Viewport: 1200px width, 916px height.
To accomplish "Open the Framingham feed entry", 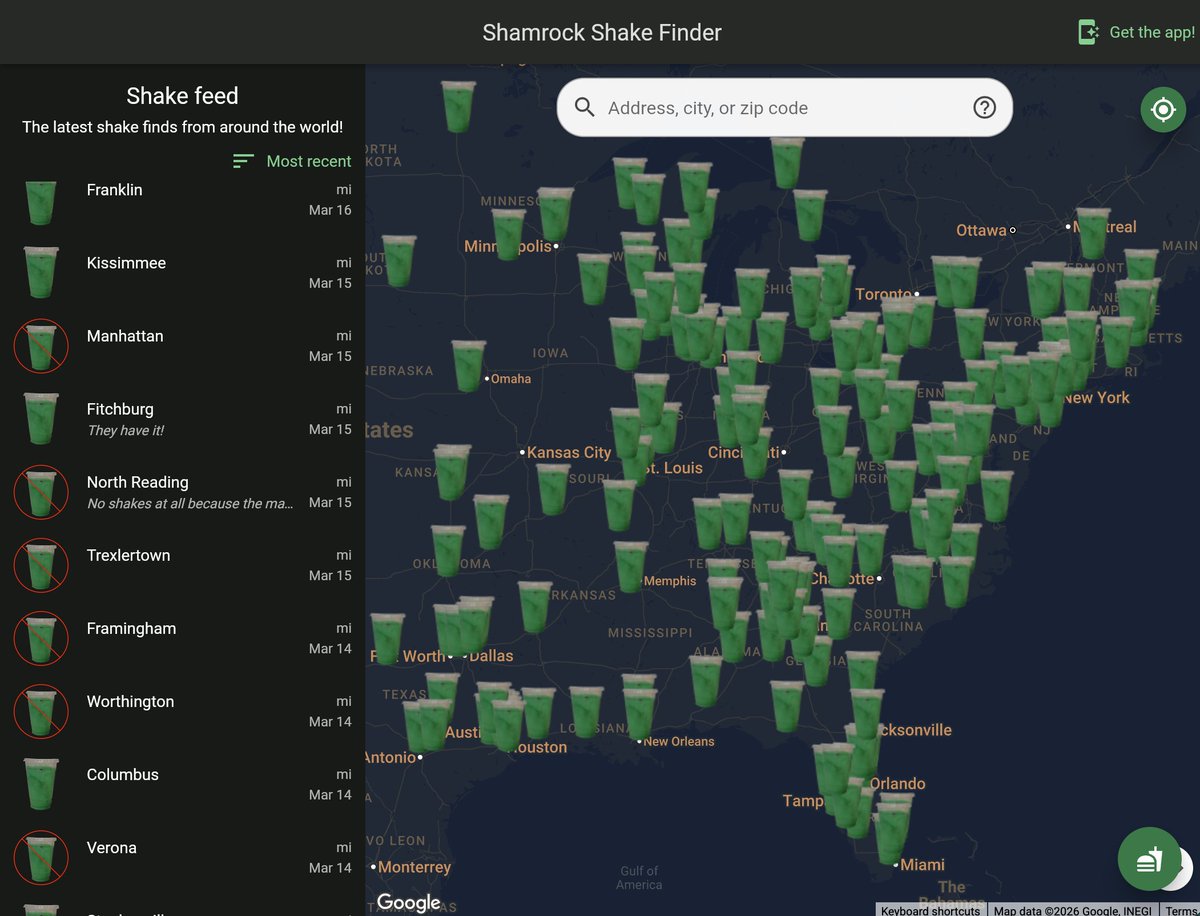I will (x=182, y=638).
